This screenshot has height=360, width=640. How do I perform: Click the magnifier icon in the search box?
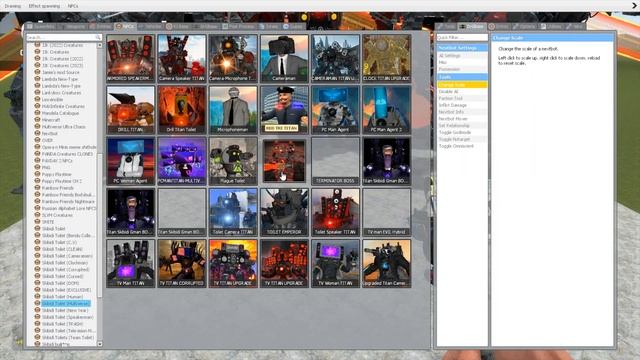pos(98,37)
